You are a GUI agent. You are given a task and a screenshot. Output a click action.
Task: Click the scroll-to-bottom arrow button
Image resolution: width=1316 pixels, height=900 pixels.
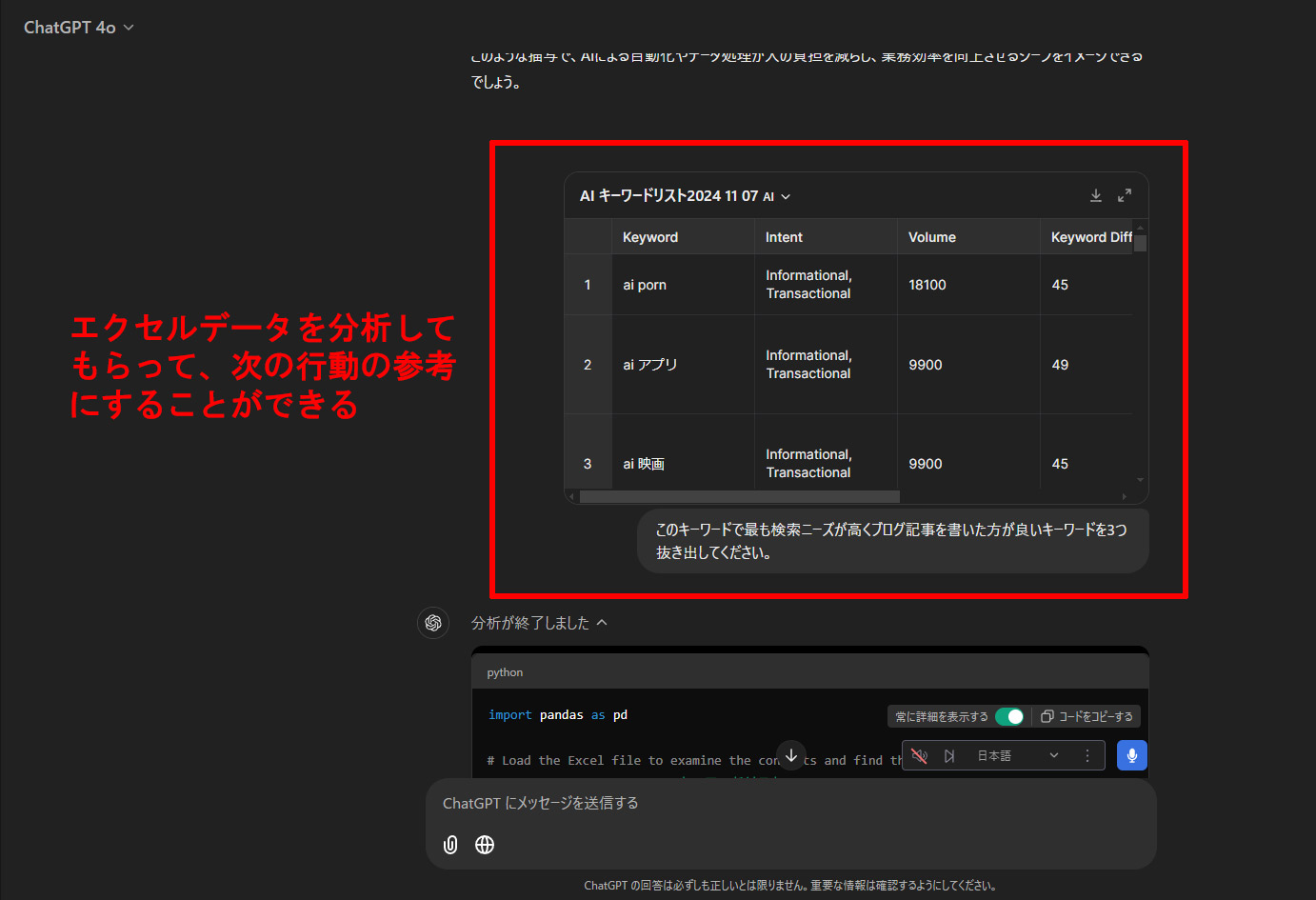pos(791,755)
